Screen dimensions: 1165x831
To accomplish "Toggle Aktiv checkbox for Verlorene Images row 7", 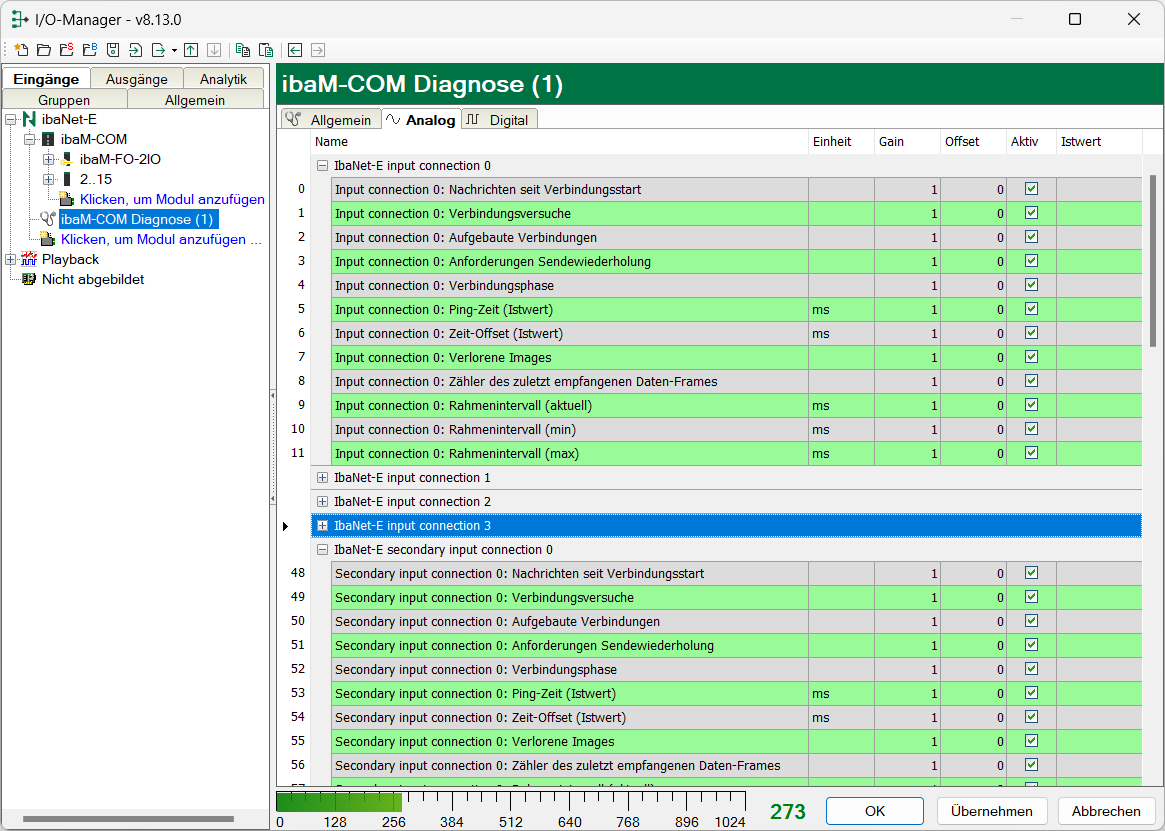I will [x=1031, y=357].
